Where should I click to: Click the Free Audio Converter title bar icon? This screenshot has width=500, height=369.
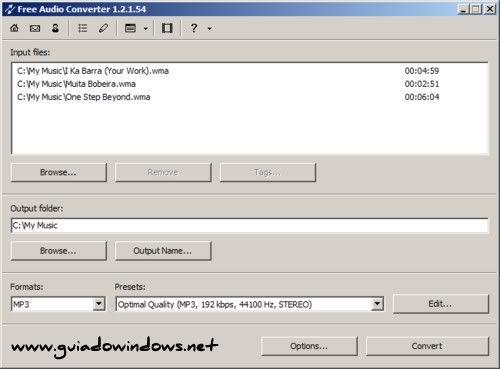(x=9, y=9)
